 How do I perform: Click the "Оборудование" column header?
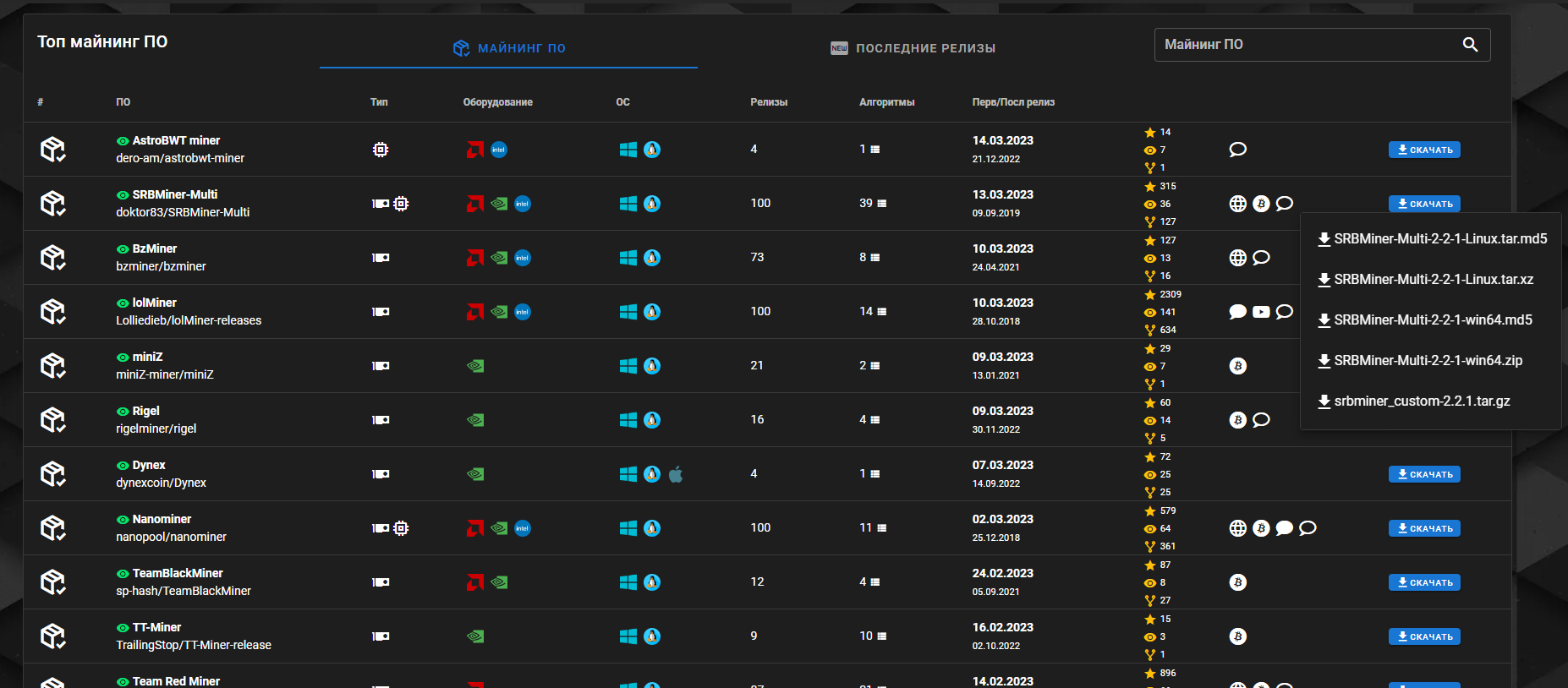[x=497, y=102]
